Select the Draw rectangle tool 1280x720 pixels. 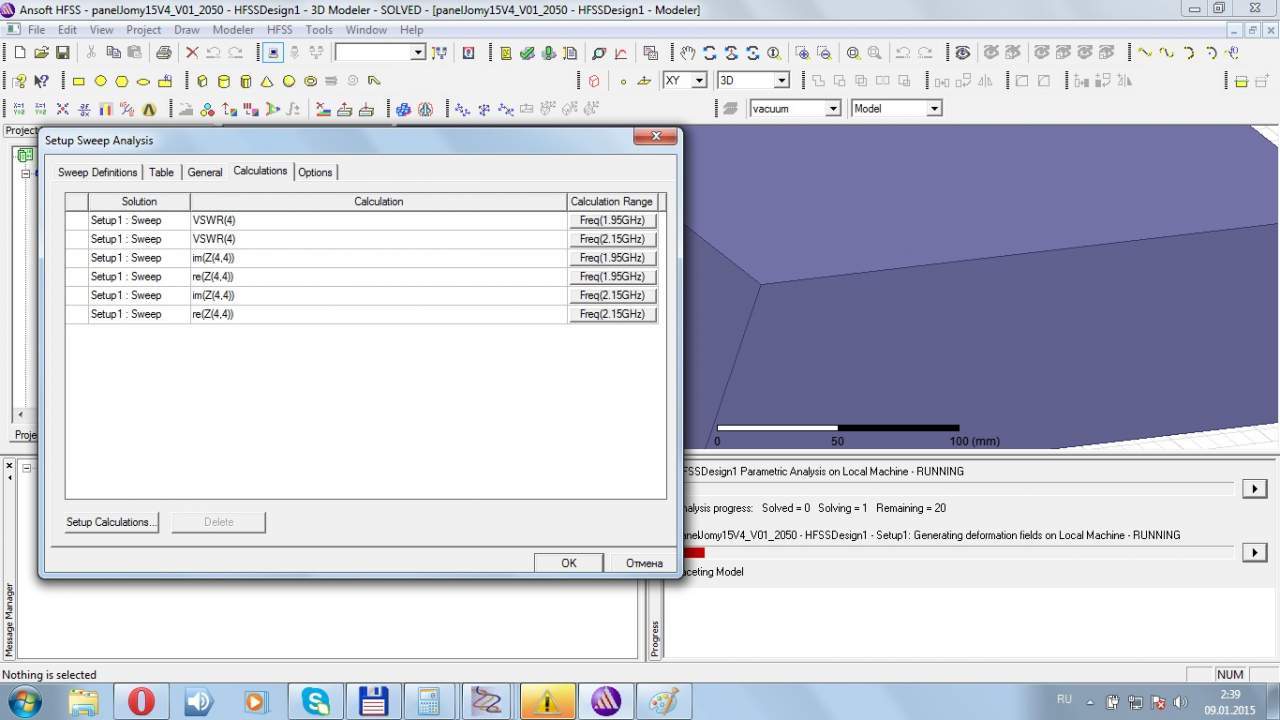pos(78,81)
